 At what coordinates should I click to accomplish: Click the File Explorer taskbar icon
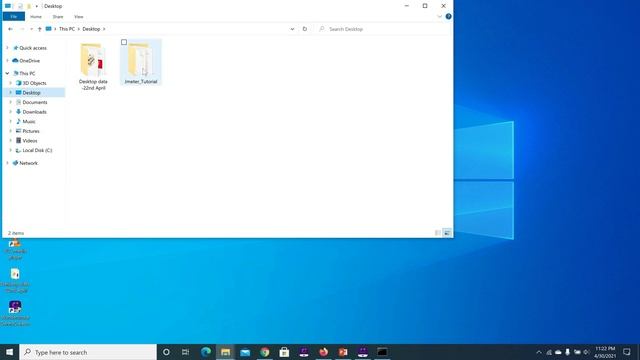click(x=225, y=352)
